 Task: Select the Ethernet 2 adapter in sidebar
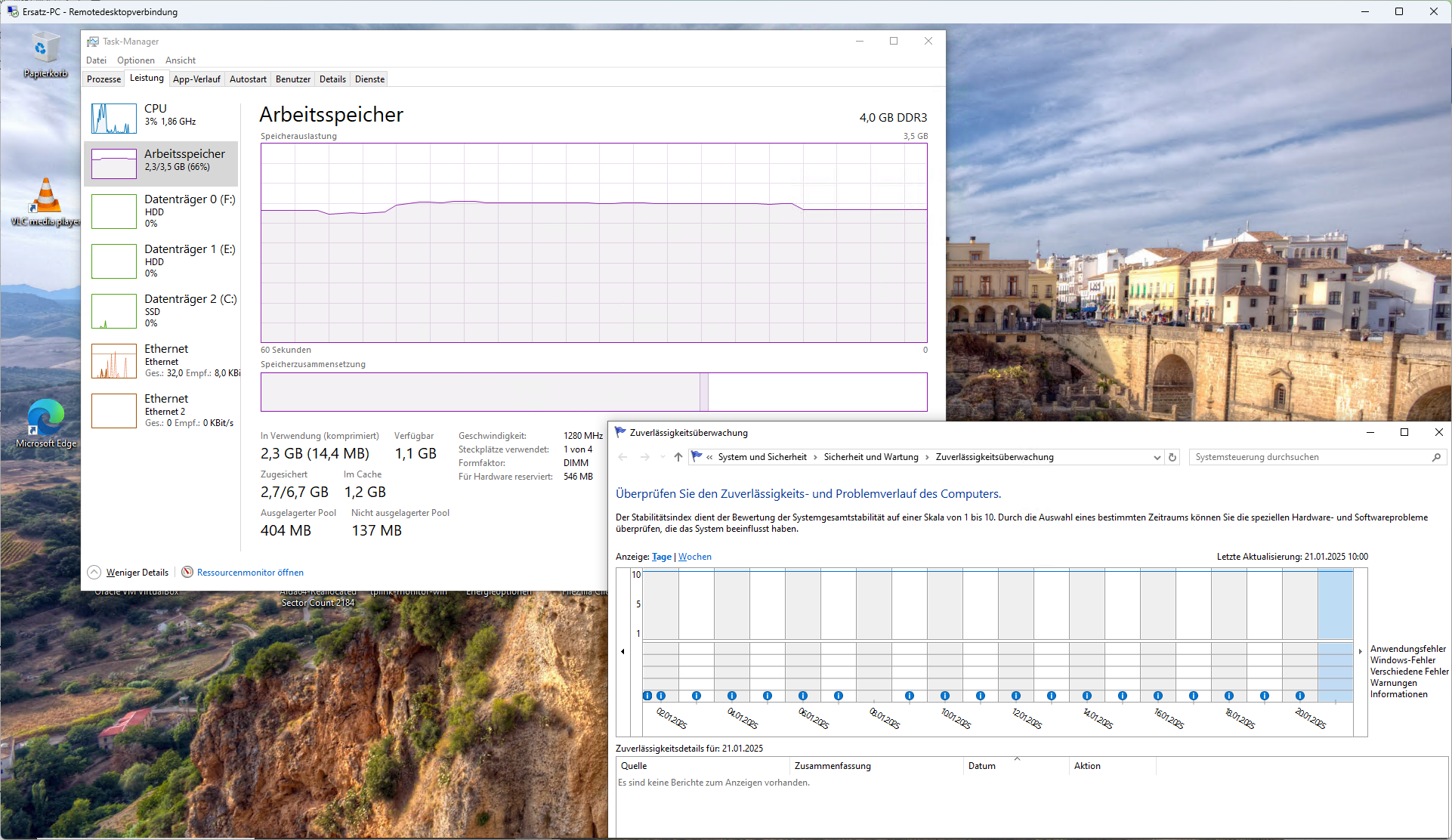pyautogui.click(x=161, y=410)
